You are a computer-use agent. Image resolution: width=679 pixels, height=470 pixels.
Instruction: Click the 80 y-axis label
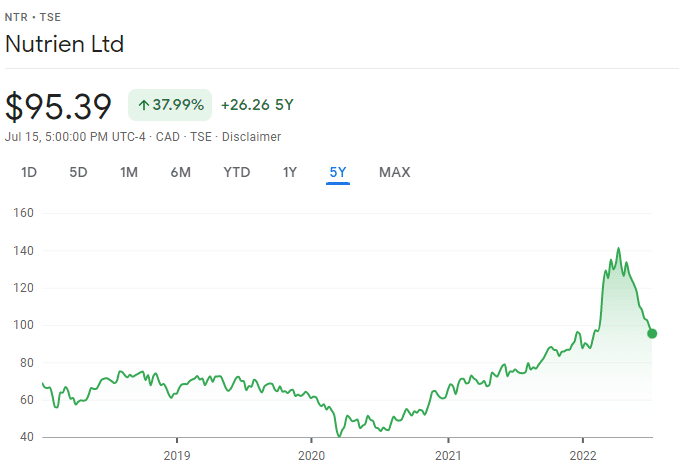click(x=26, y=363)
